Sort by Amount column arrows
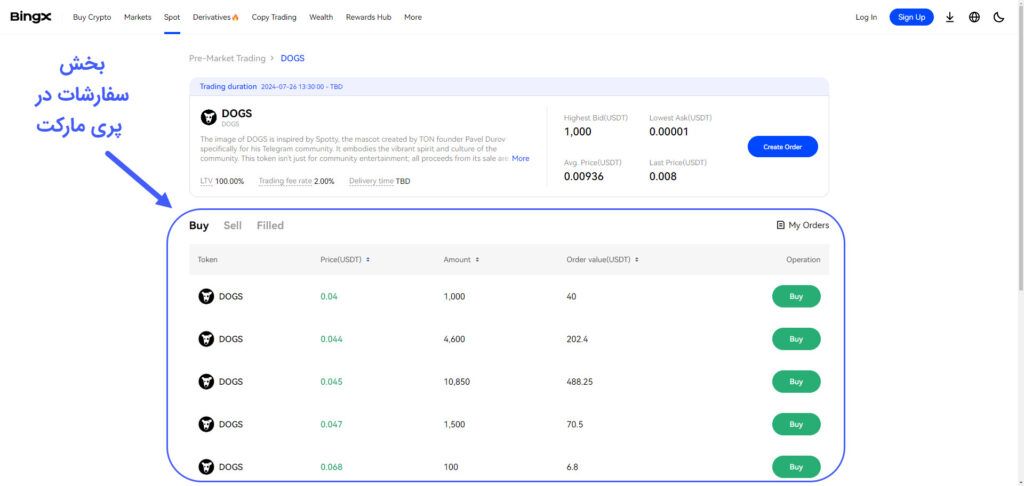The width and height of the screenshot is (1024, 486). pyautogui.click(x=476, y=260)
